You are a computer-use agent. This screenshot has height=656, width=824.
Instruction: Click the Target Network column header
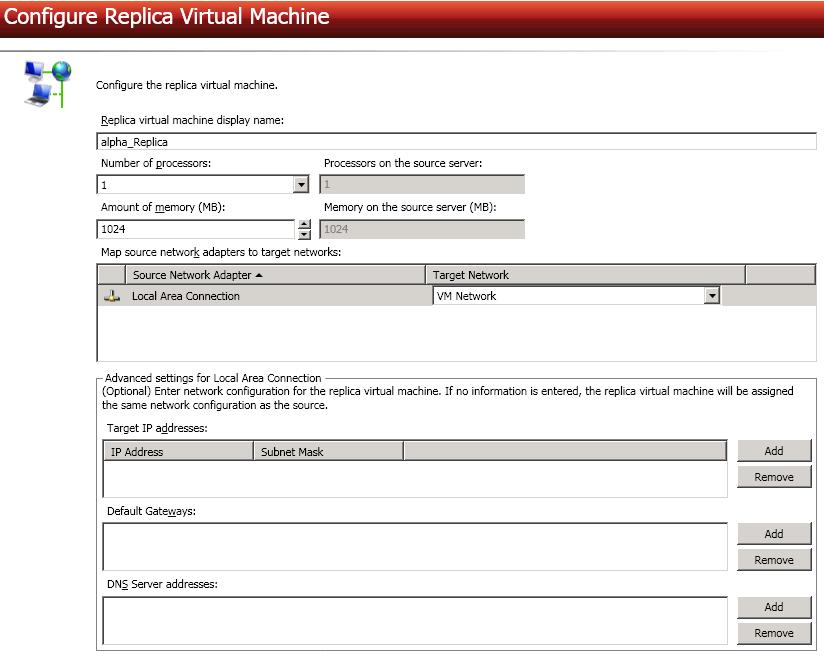tap(585, 275)
